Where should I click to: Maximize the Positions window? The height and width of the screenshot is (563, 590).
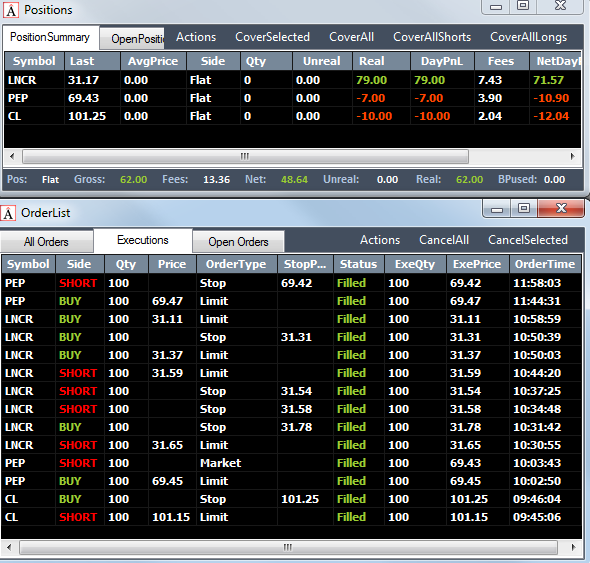(x=523, y=6)
